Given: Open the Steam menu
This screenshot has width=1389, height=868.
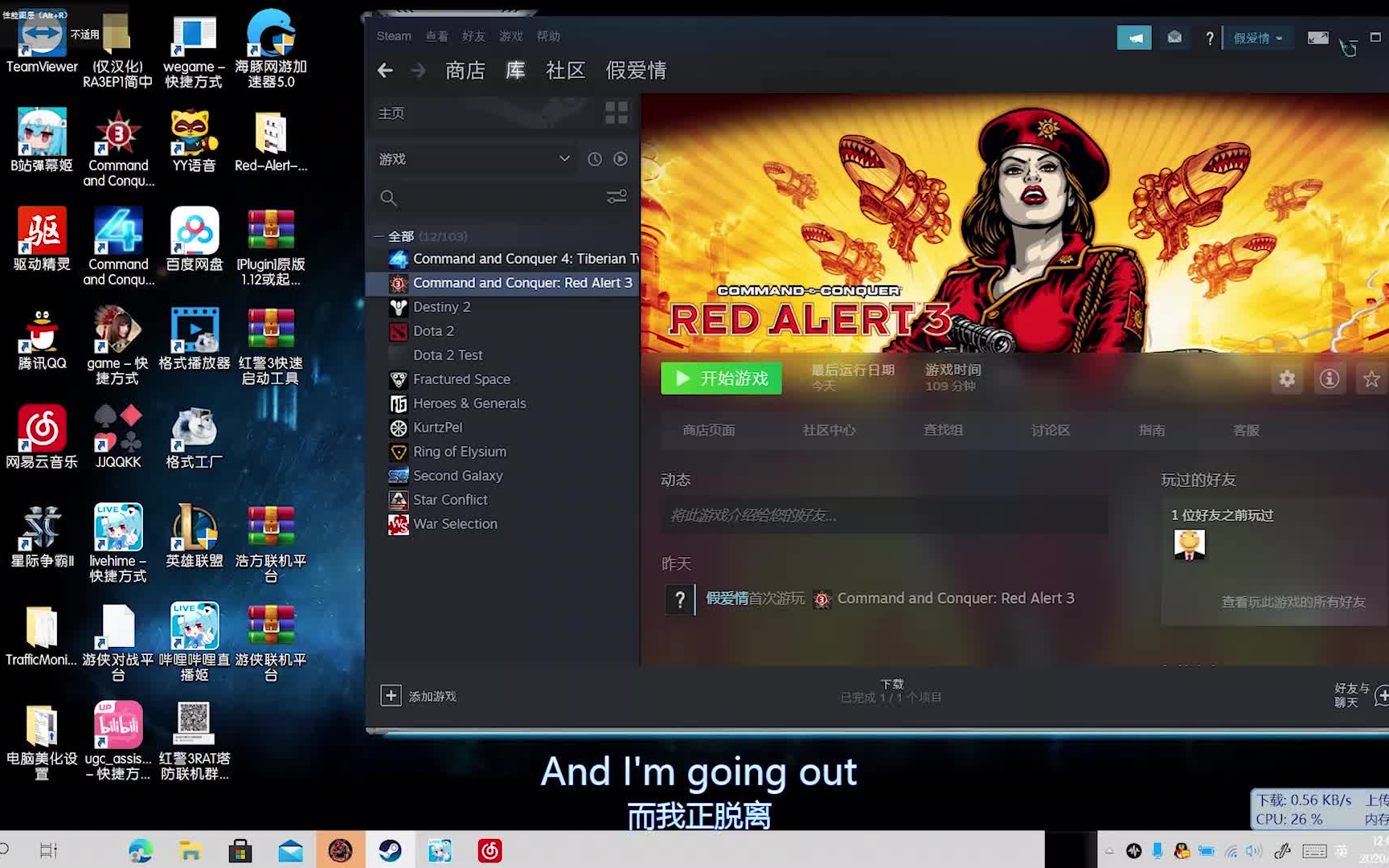Looking at the screenshot, I should 394,36.
